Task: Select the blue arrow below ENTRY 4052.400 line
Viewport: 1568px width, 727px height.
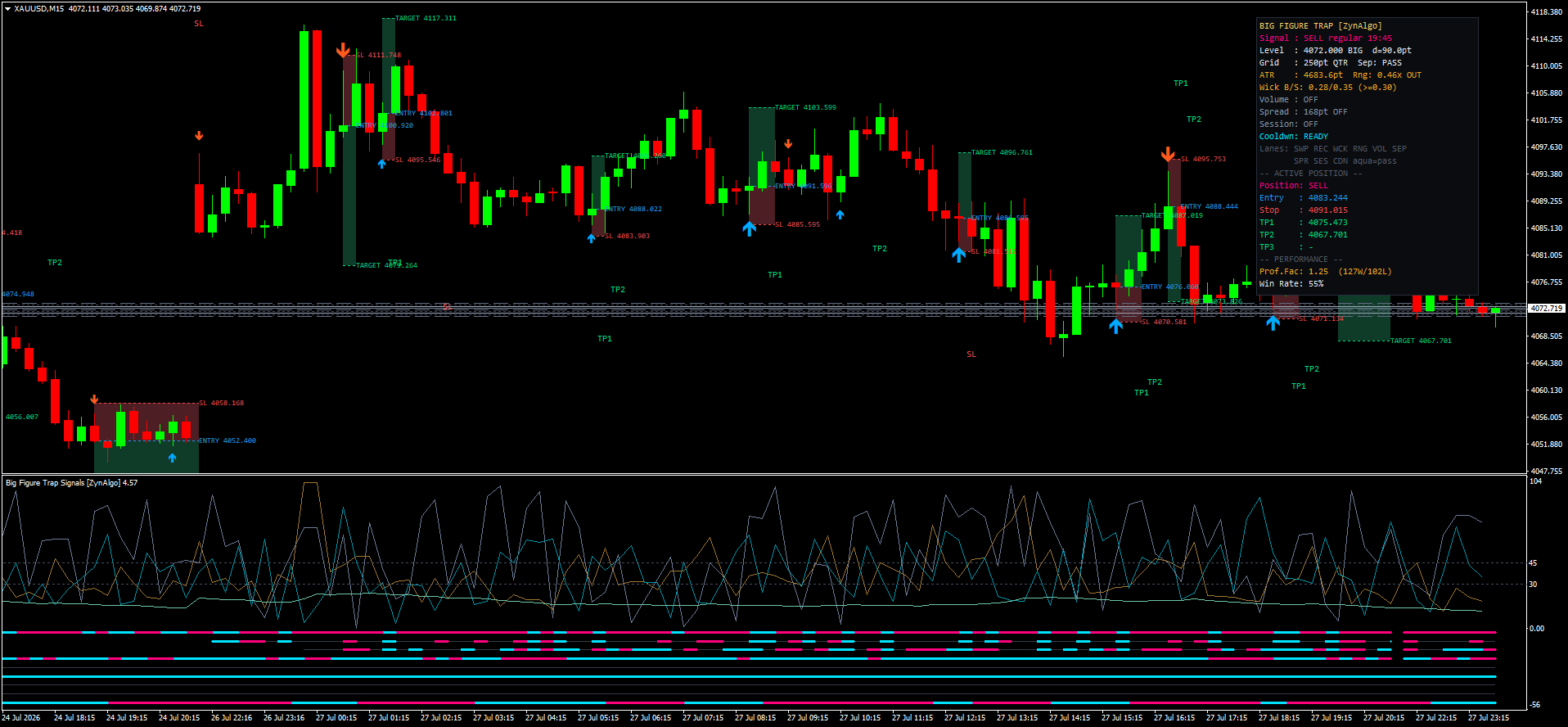Action: 173,458
